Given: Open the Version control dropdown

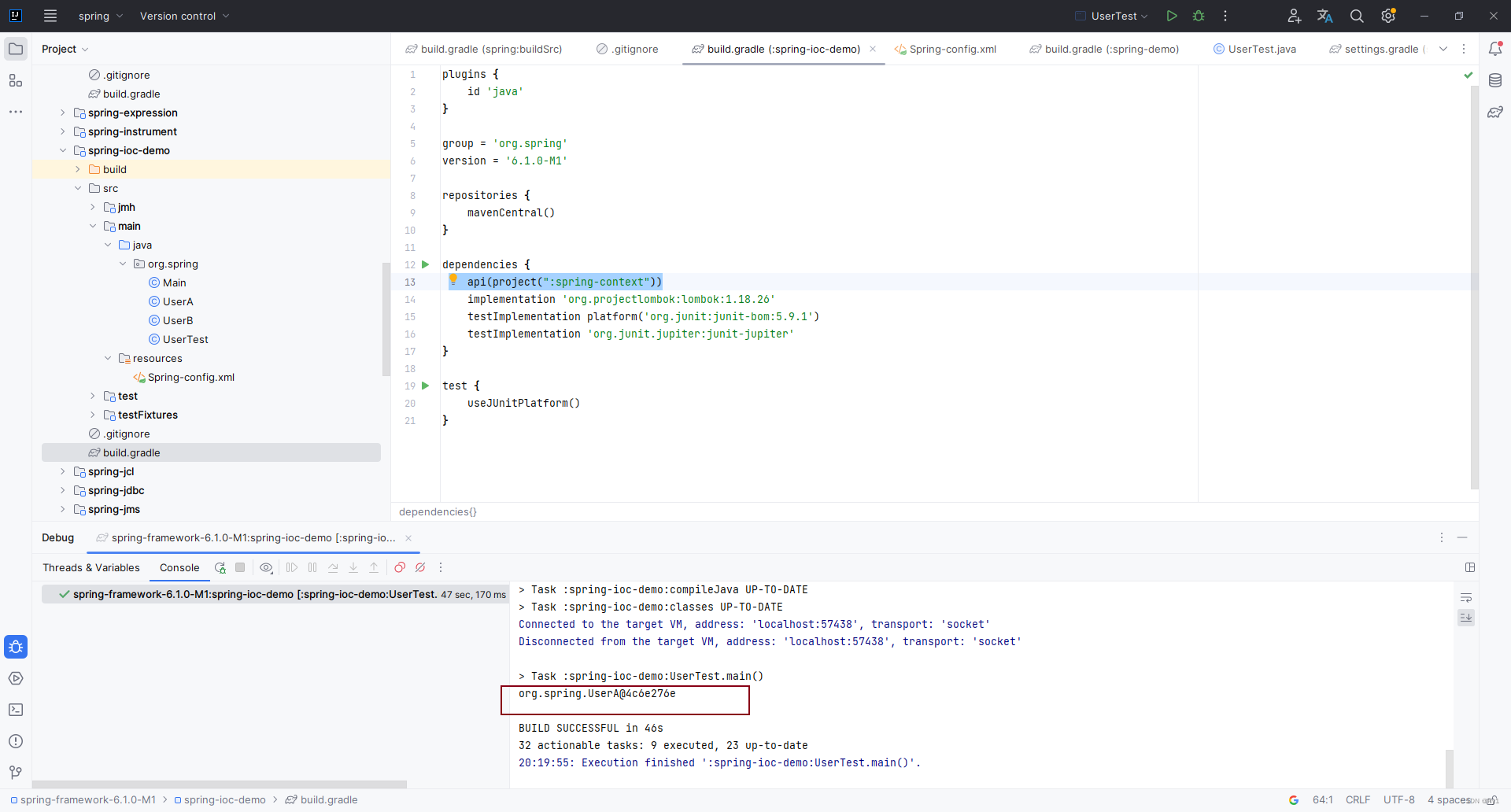Looking at the screenshot, I should tap(185, 16).
